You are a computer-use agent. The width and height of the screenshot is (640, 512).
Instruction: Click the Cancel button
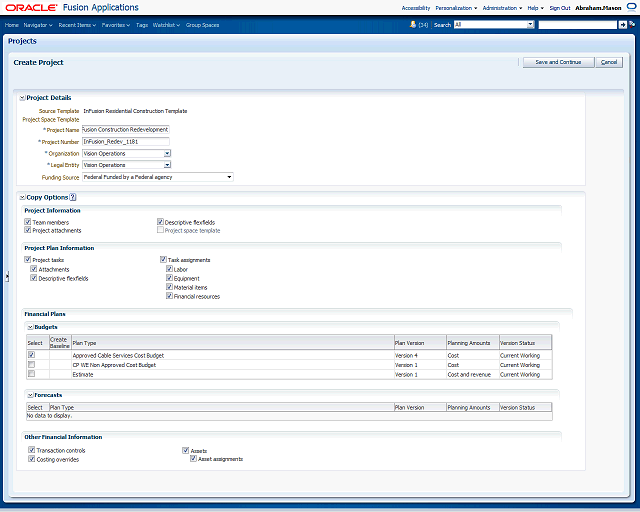[609, 62]
